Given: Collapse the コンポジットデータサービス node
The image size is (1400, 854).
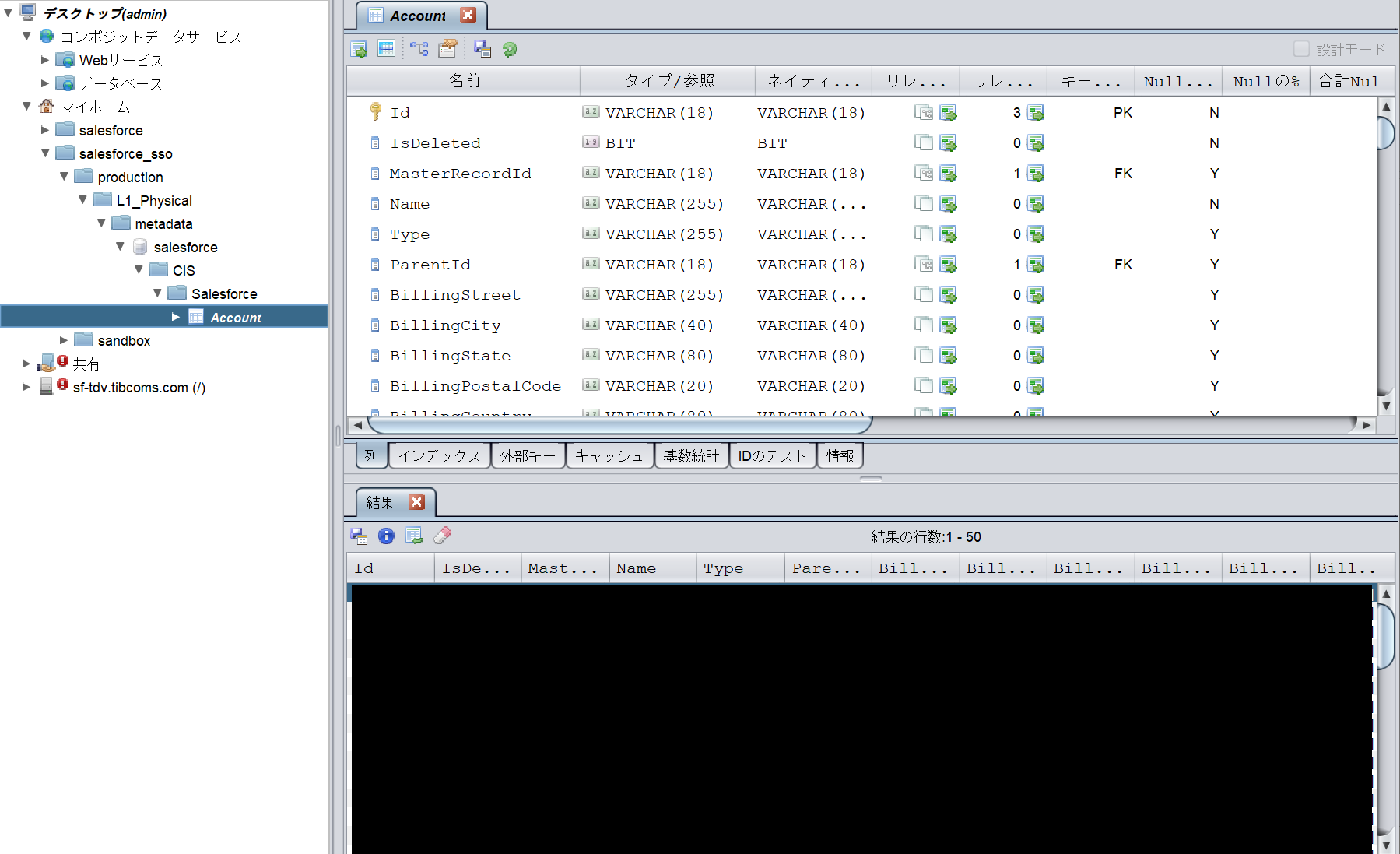Looking at the screenshot, I should coord(26,36).
